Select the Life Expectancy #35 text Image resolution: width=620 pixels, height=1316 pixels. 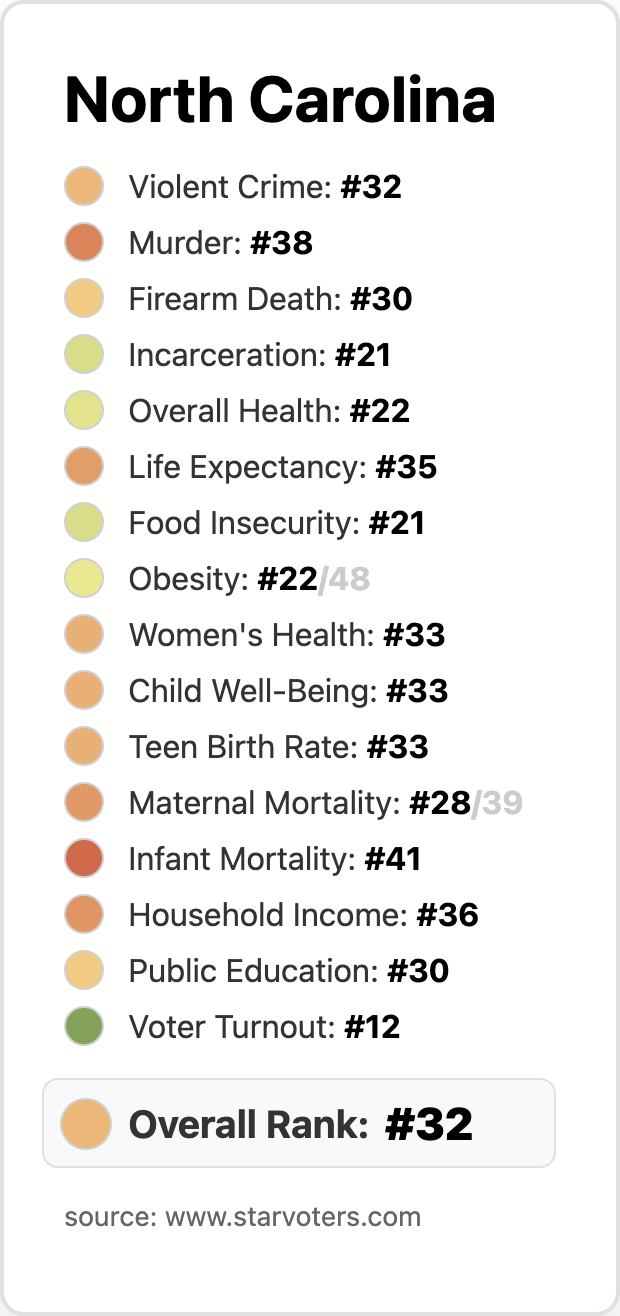tap(282, 467)
